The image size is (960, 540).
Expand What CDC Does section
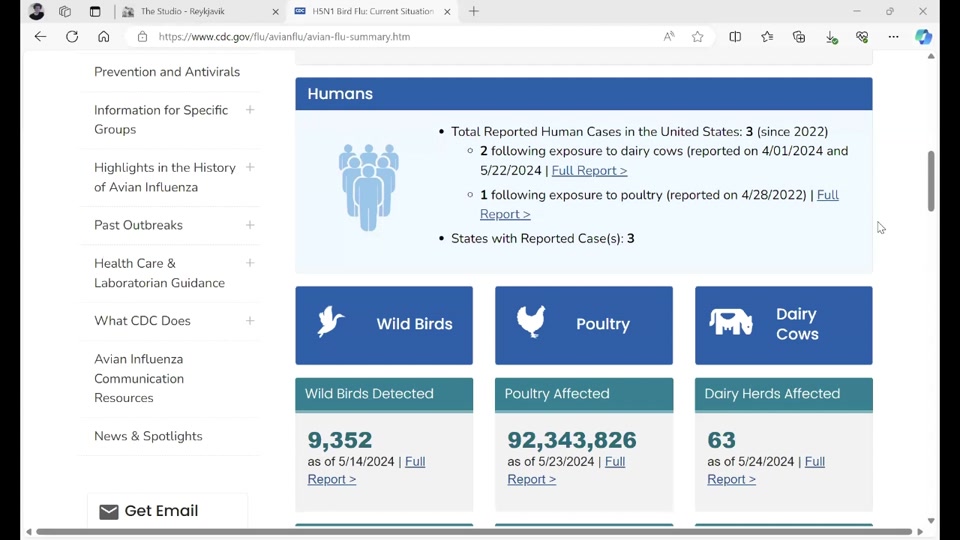pos(250,321)
